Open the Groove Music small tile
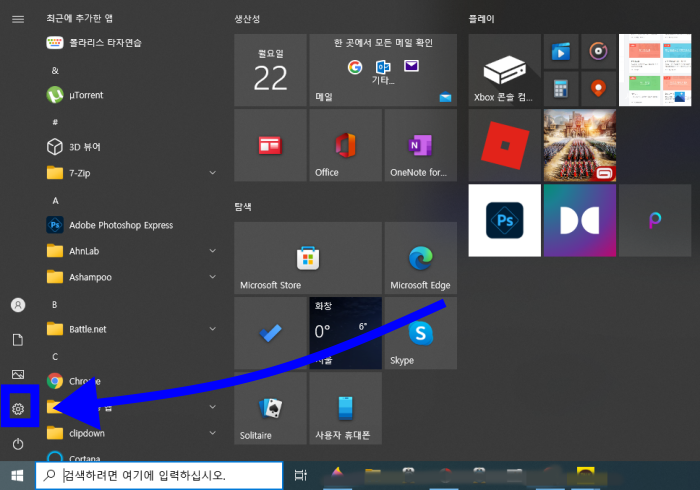Screen dimensions: 700x490 [598, 51]
